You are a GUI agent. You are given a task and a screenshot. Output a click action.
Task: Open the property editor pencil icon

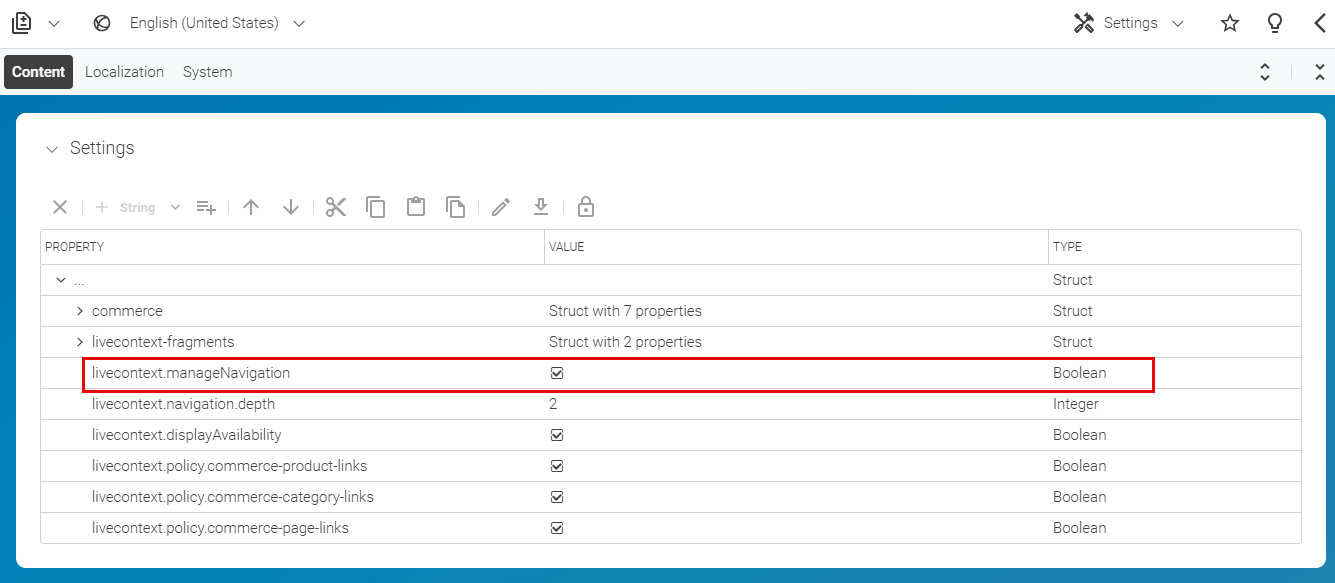click(500, 206)
